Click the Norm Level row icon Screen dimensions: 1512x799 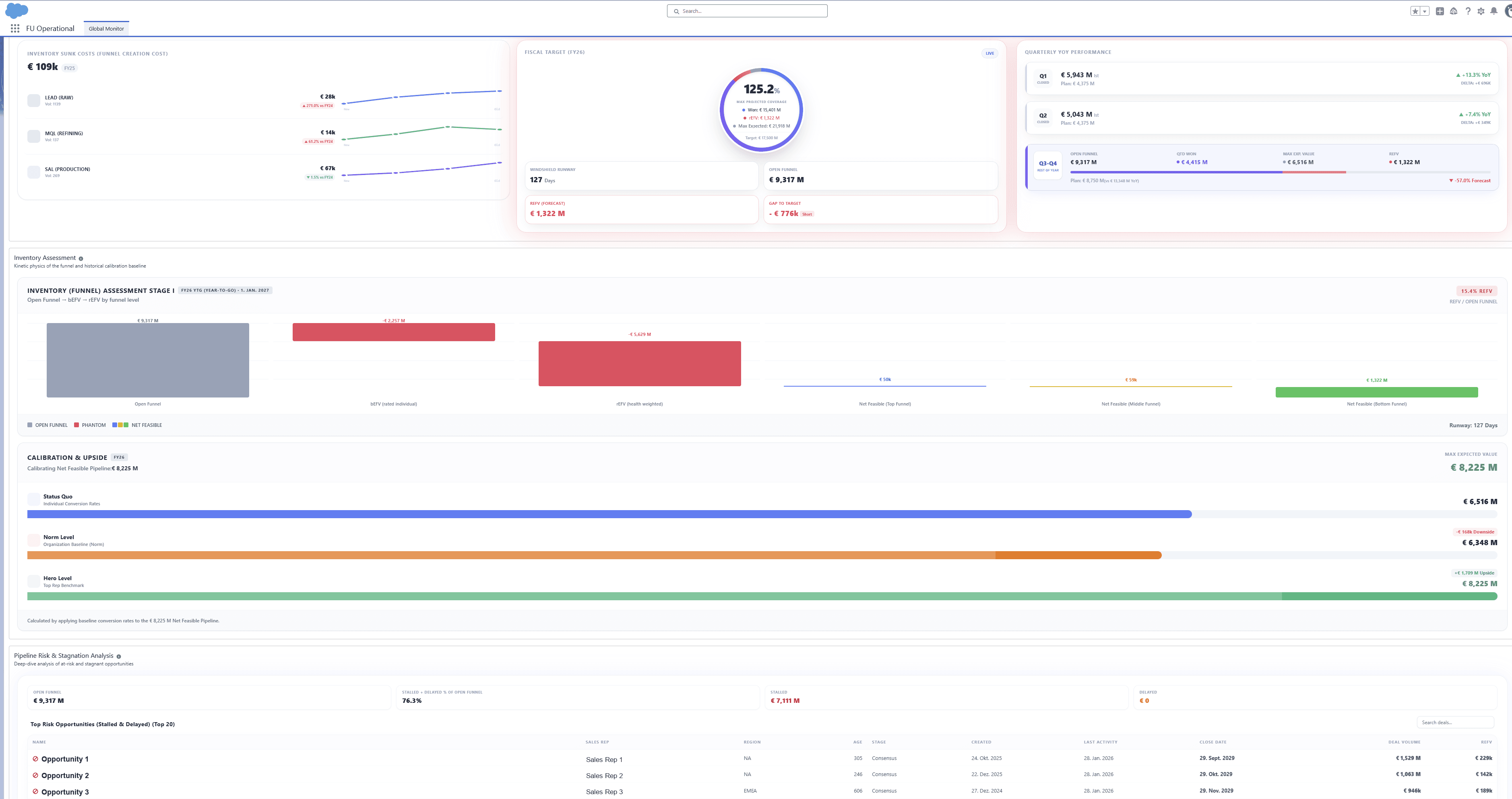click(34, 540)
